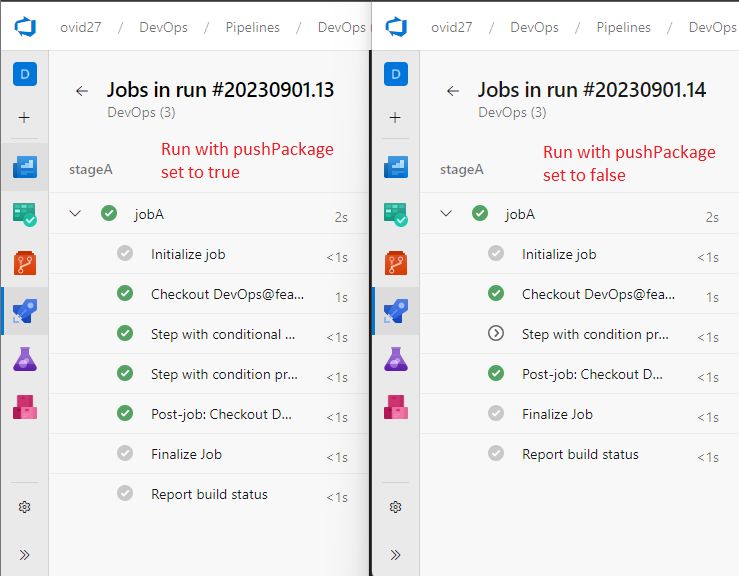This screenshot has height=576, width=739.
Task: Click DevOps (3) subtitle under run #20230901.14
Action: coord(512,113)
